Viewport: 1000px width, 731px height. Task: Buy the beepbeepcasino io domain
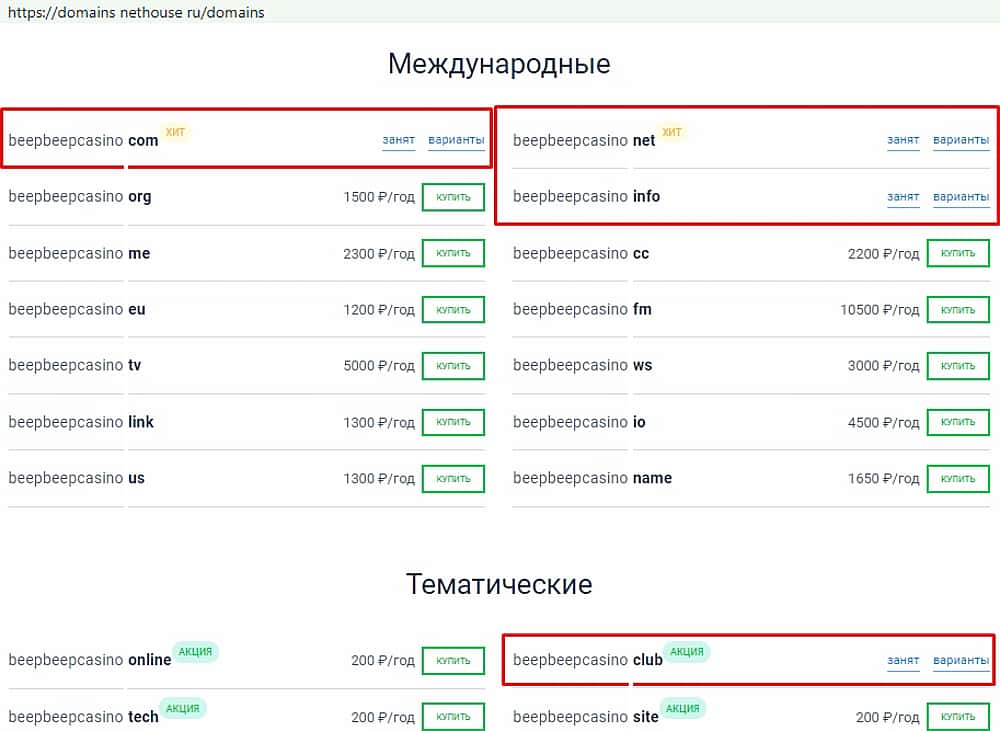click(958, 422)
